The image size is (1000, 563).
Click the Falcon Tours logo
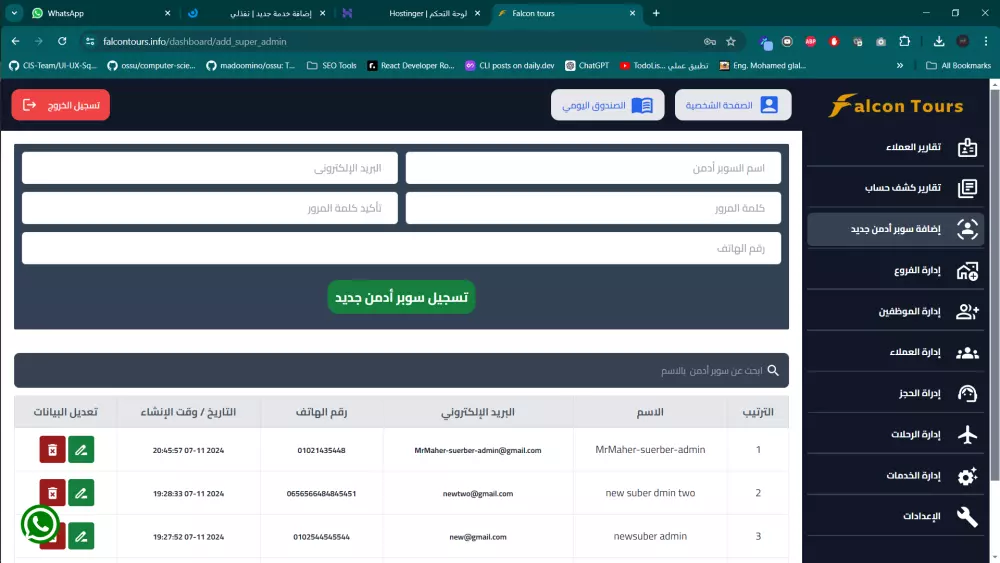(x=895, y=106)
